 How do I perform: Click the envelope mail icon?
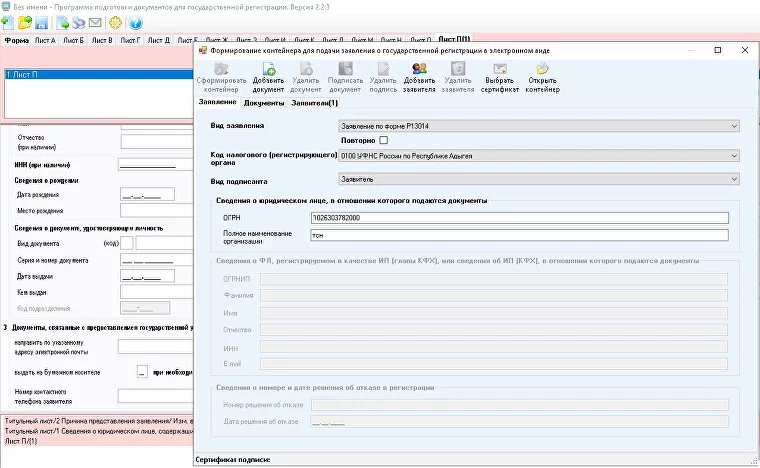pyautogui.click(x=95, y=23)
